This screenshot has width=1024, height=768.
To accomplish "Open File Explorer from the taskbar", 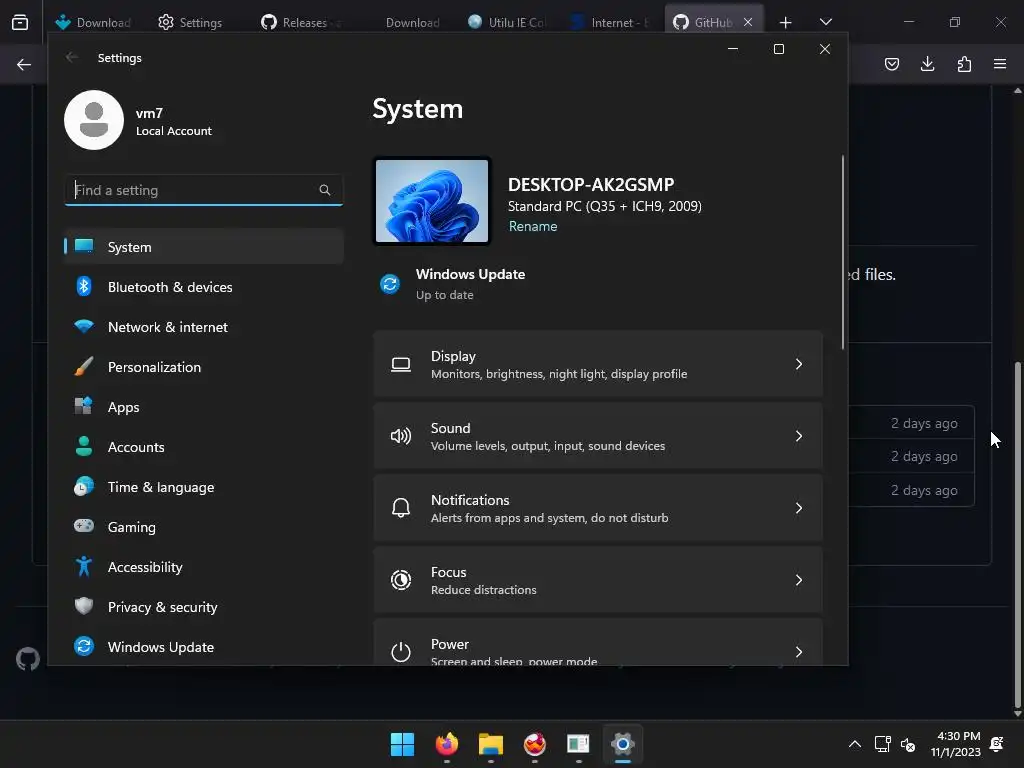I will point(490,744).
